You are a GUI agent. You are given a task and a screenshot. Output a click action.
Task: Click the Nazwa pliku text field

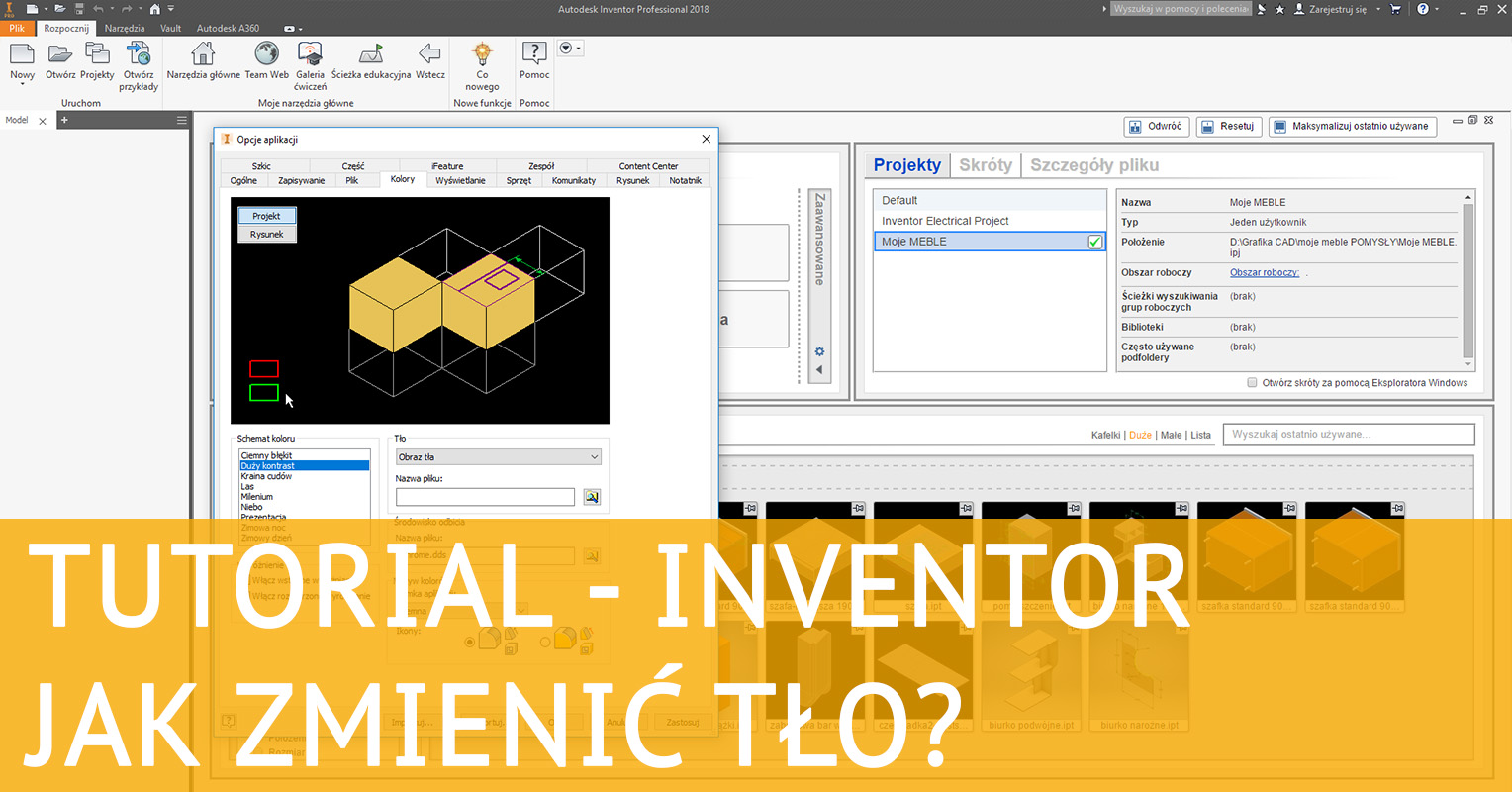(485, 497)
